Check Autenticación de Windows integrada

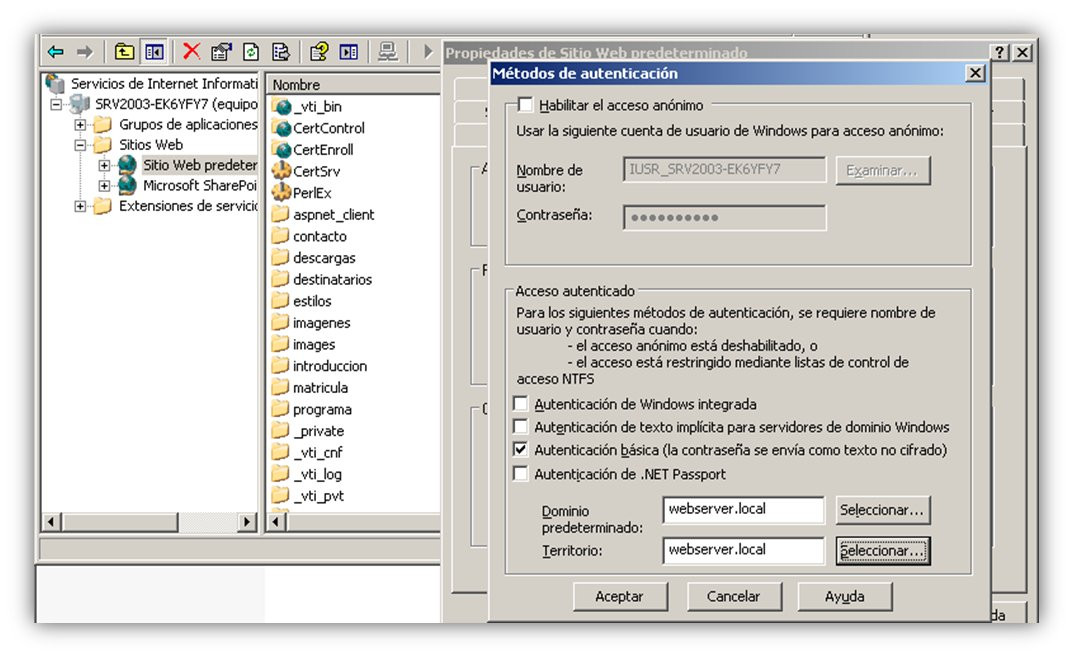(x=521, y=404)
